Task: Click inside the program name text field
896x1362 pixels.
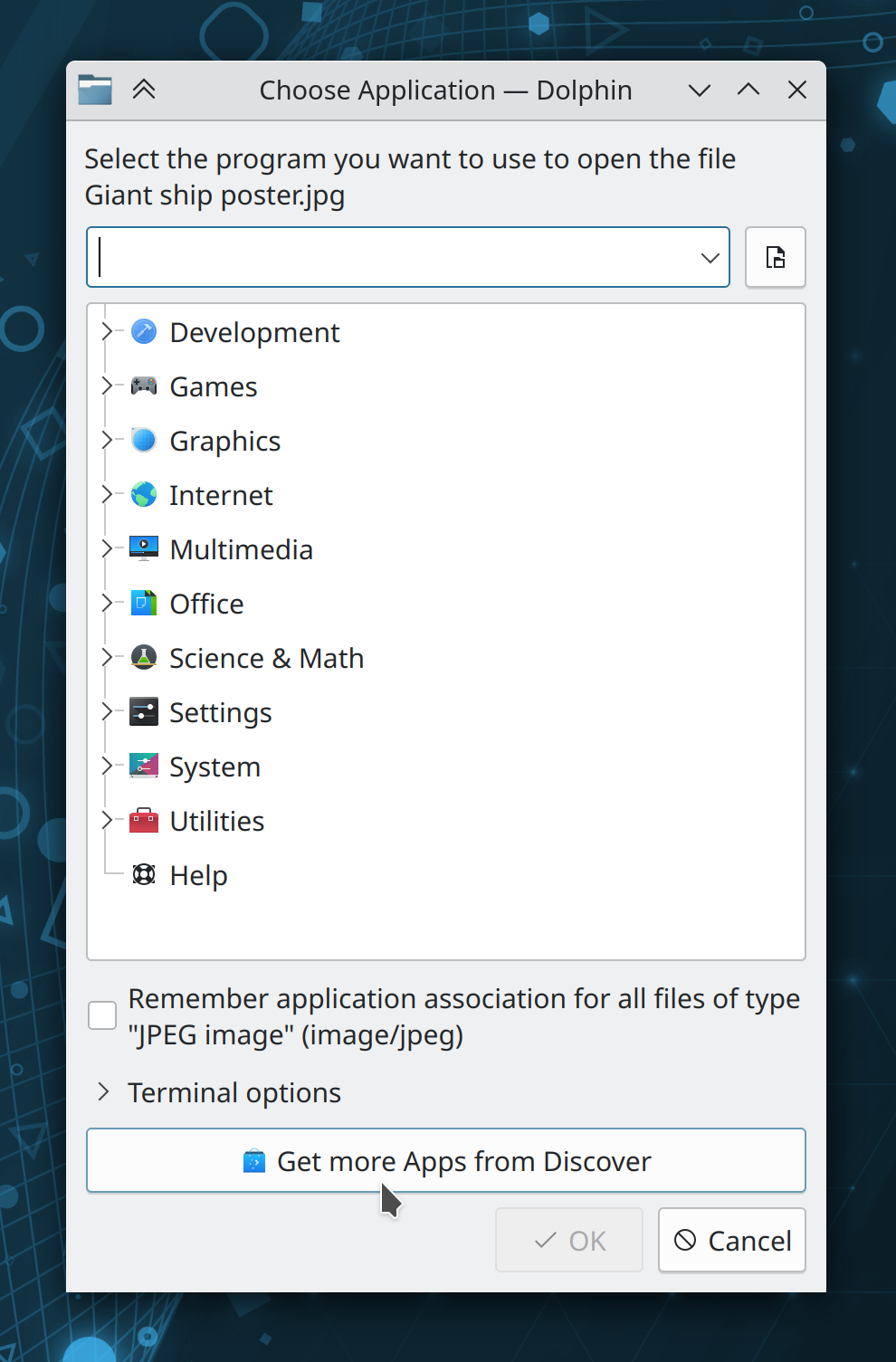Action: [389, 258]
